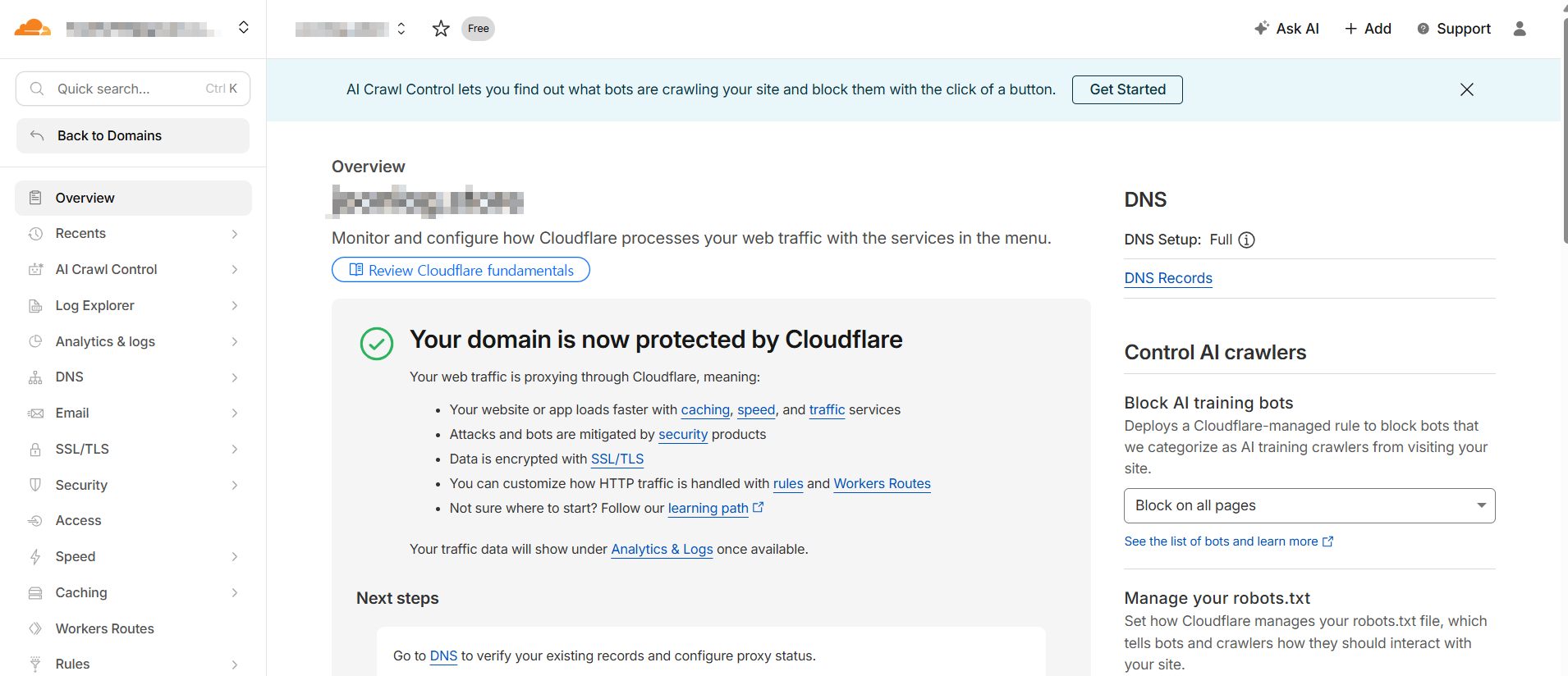This screenshot has width=1568, height=676.
Task: Click the Add button in header
Action: [1368, 29]
